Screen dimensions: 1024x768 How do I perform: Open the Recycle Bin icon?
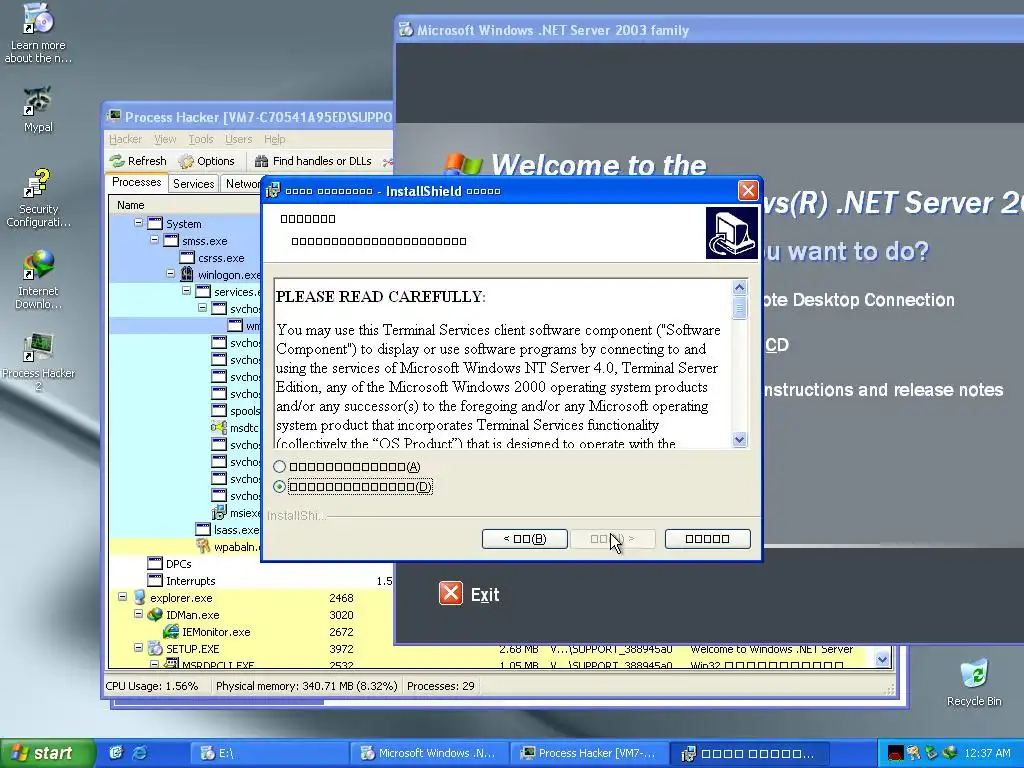point(974,682)
